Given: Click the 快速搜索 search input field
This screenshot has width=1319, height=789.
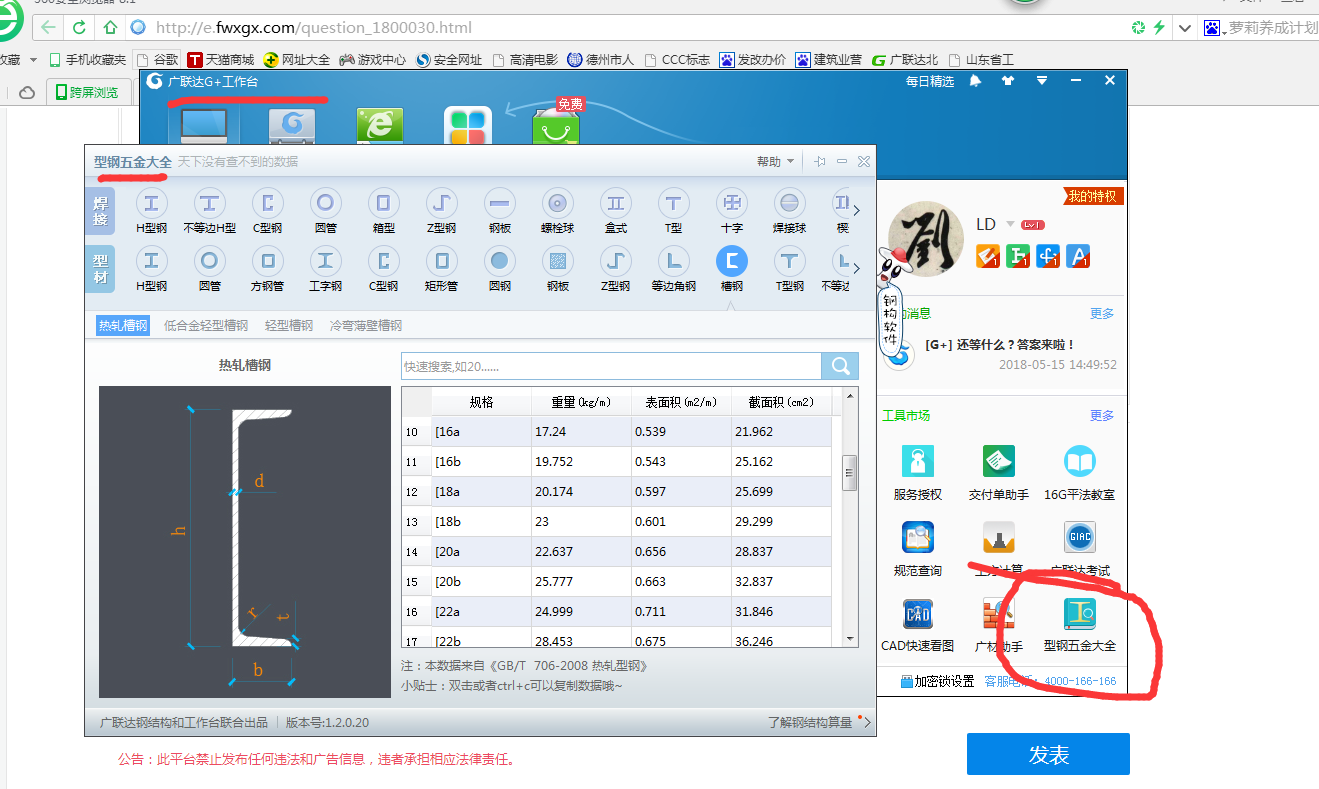Looking at the screenshot, I should pos(611,366).
